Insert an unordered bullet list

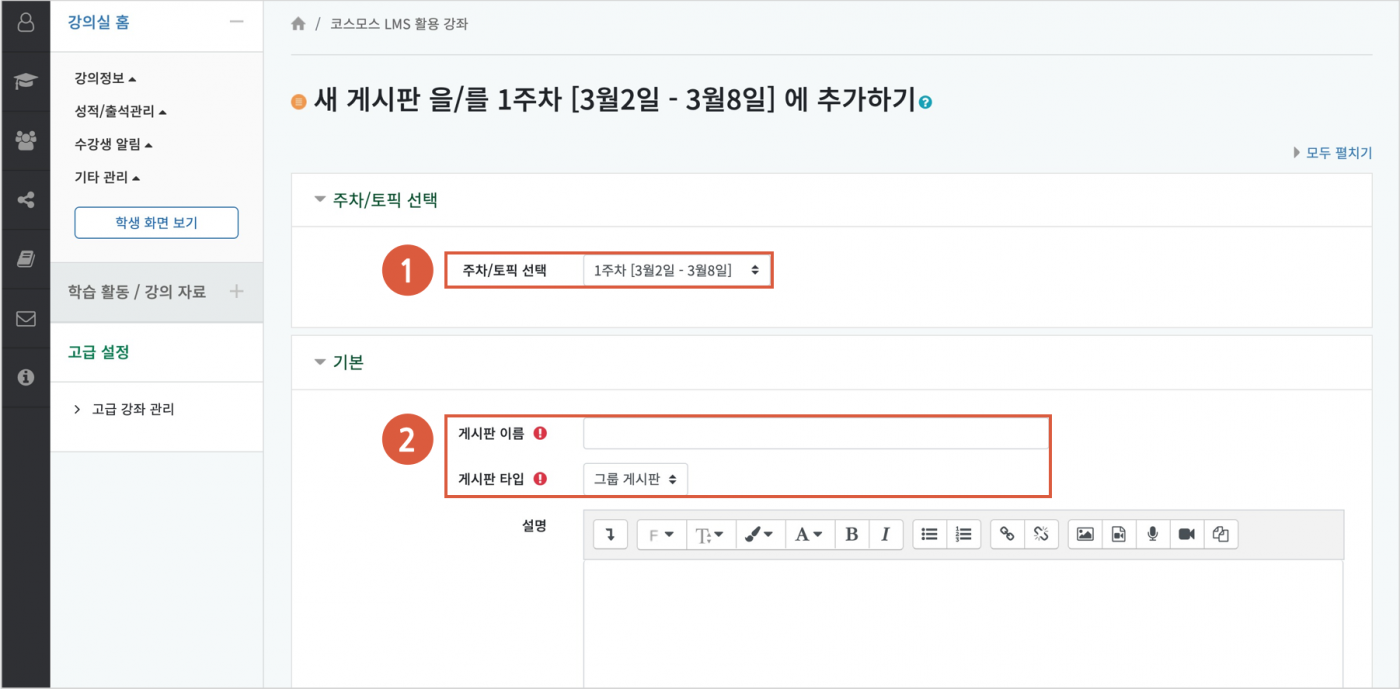pyautogui.click(x=929, y=534)
